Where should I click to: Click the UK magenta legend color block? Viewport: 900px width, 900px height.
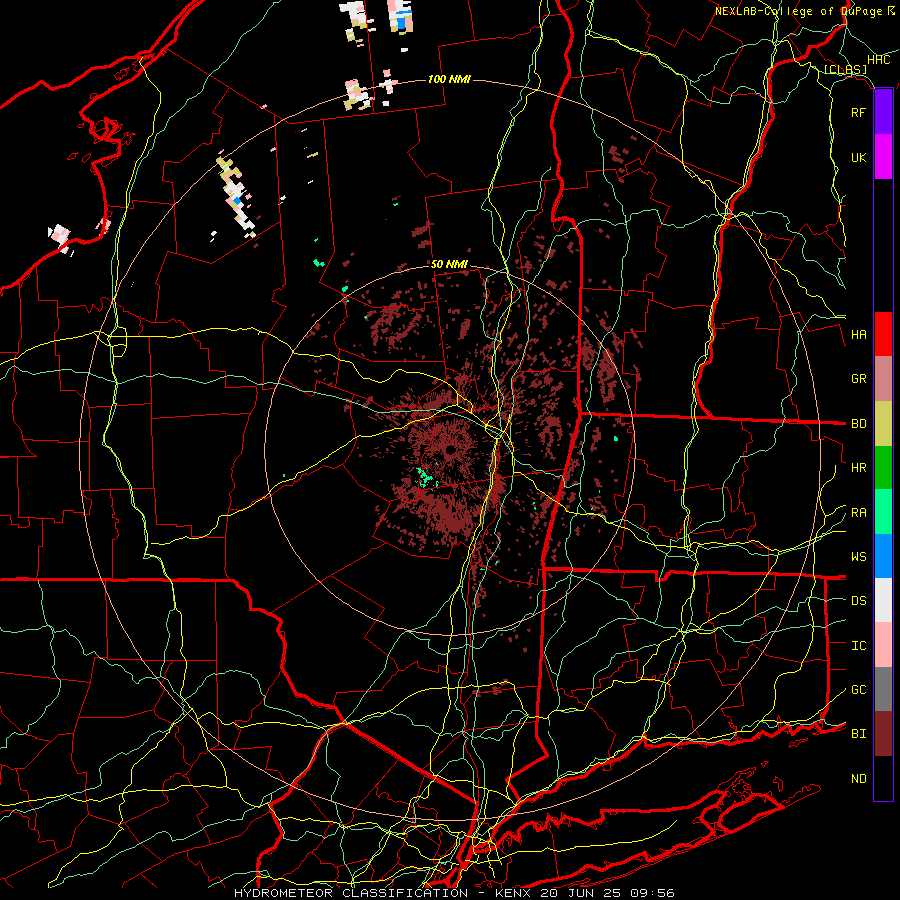pos(883,157)
